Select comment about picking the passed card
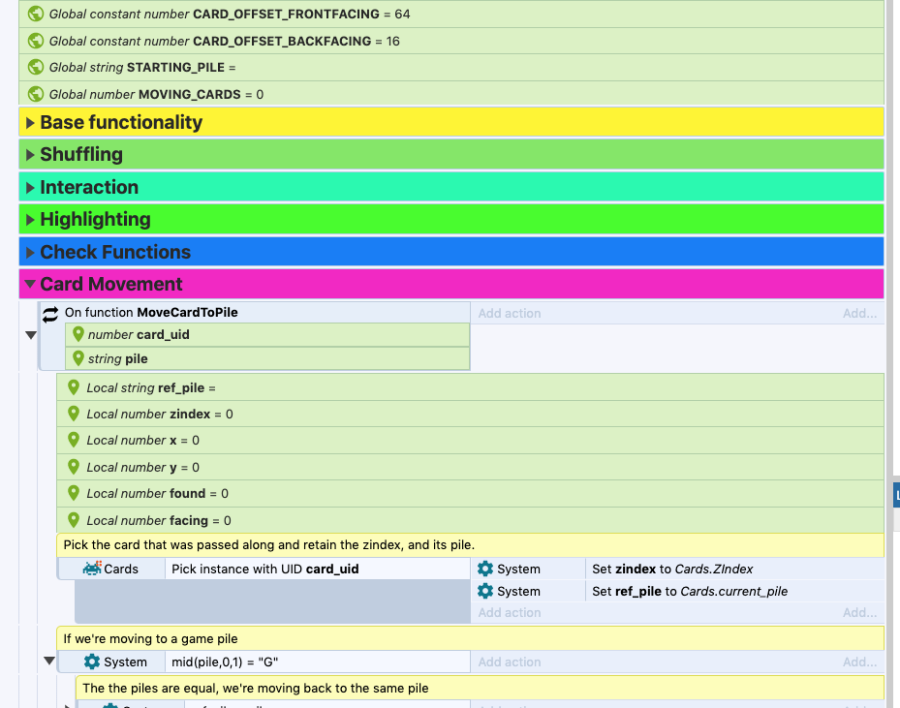 [x=268, y=545]
